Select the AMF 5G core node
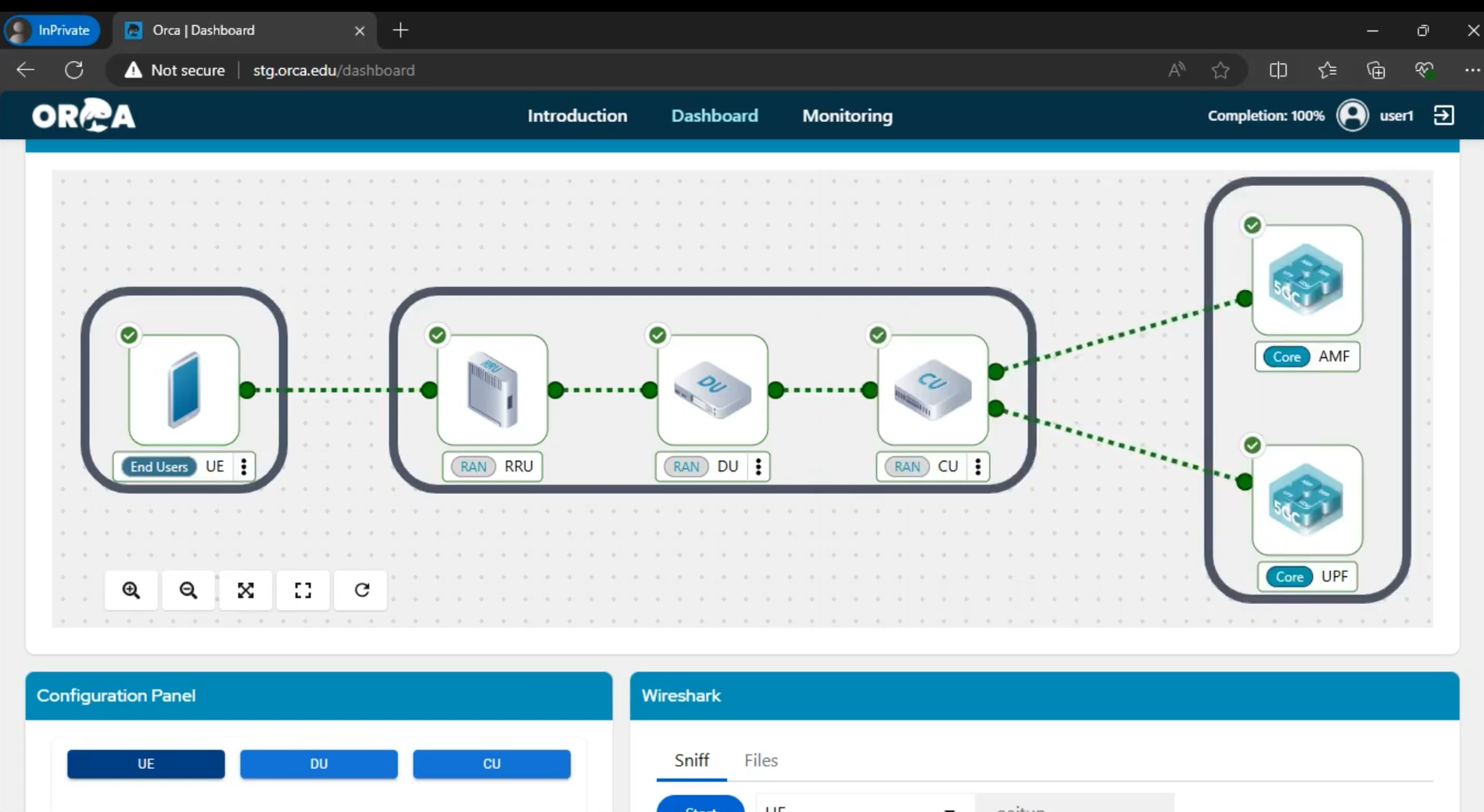The image size is (1484, 812). (1307, 280)
